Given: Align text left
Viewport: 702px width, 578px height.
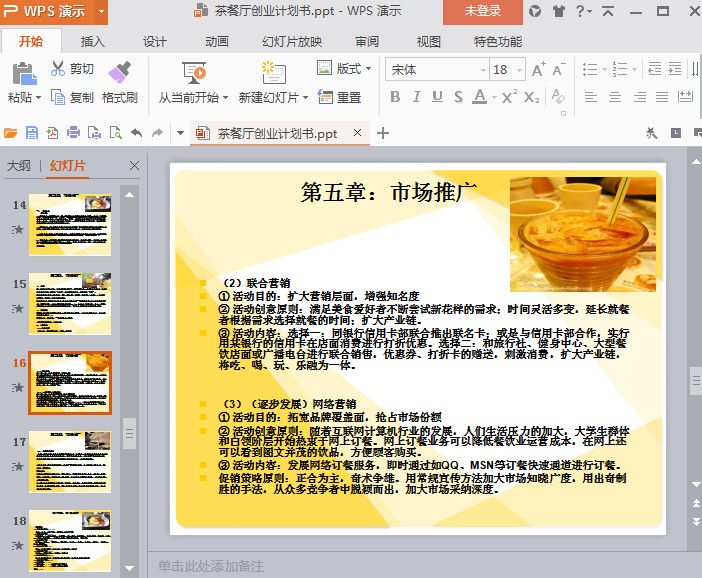Looking at the screenshot, I should pyautogui.click(x=591, y=97).
